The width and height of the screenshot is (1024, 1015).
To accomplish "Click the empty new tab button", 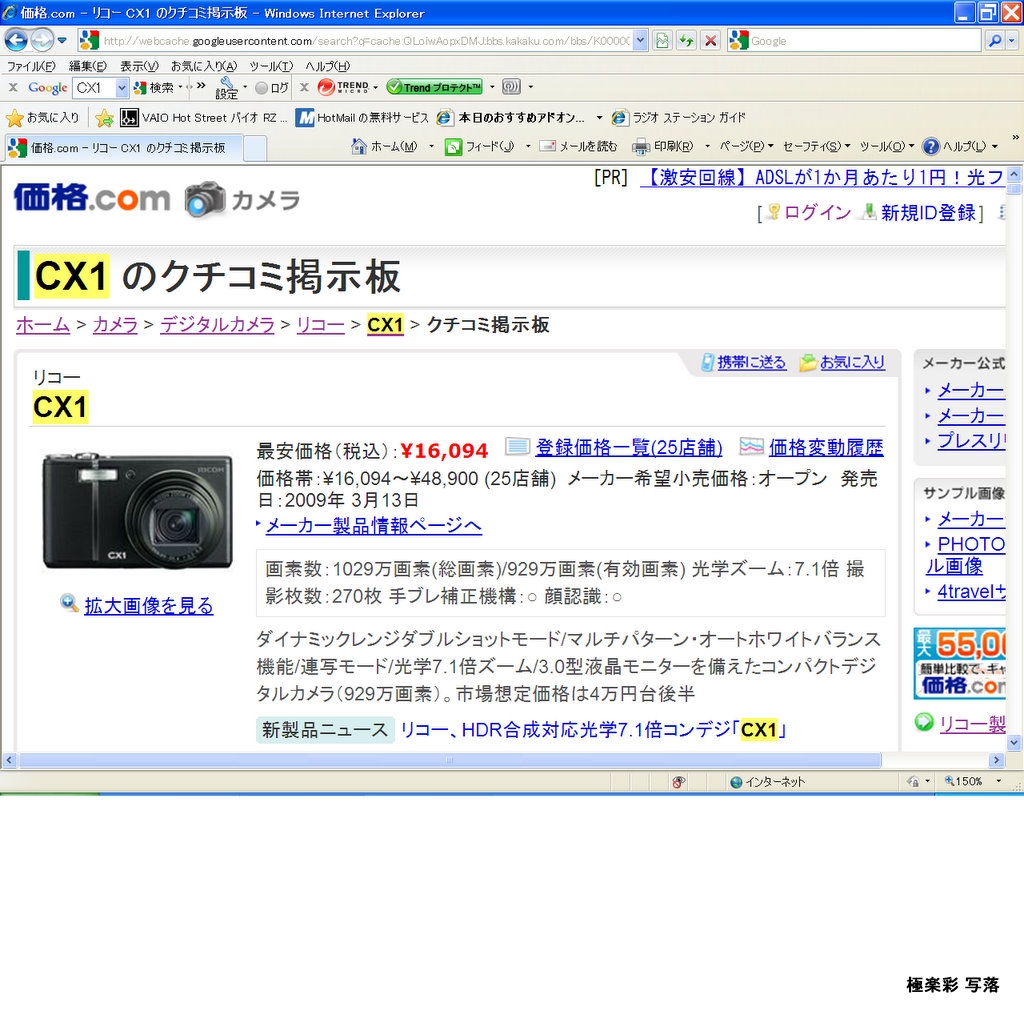I will (x=255, y=148).
